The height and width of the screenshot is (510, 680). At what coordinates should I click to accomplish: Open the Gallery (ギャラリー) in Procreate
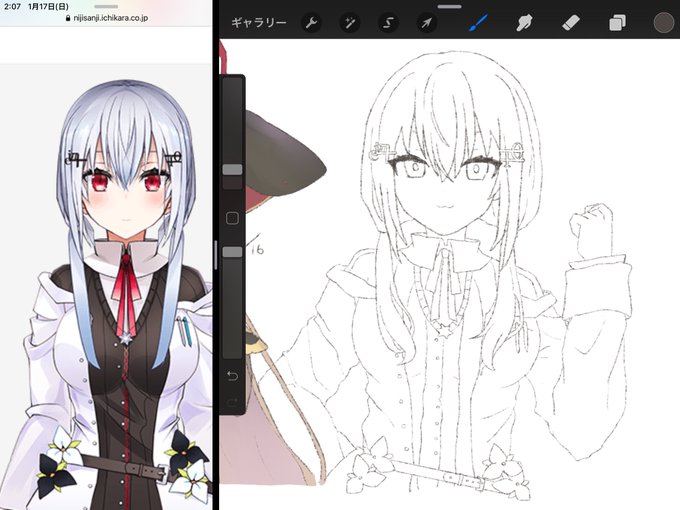[x=258, y=23]
